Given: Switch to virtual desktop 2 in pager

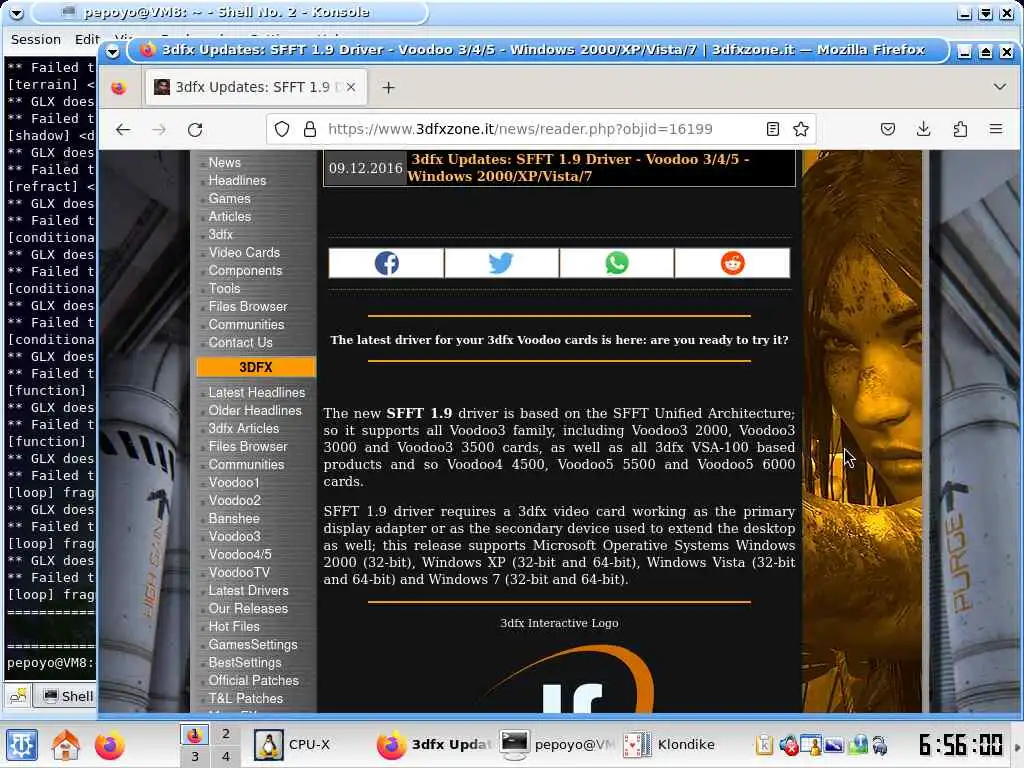Looking at the screenshot, I should 225,734.
